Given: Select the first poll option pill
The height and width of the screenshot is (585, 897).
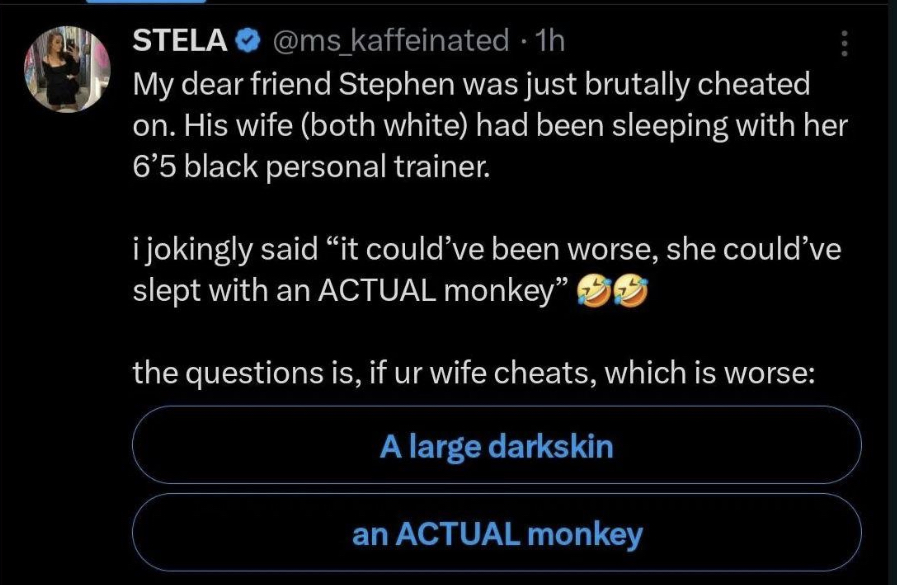Looking at the screenshot, I should (496, 446).
